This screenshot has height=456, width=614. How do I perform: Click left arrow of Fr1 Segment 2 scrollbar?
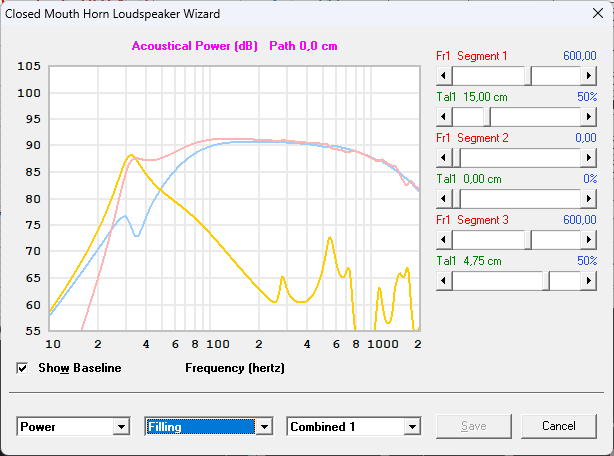444,157
